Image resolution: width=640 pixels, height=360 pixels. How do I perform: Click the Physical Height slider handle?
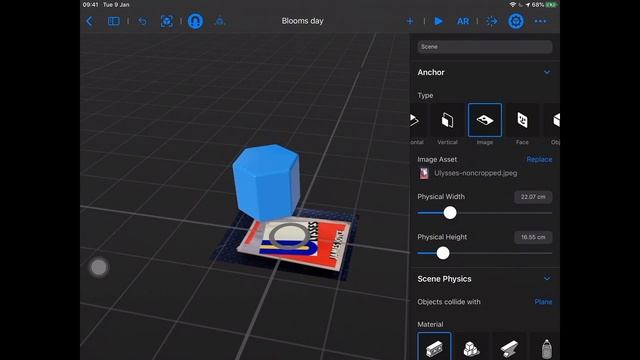[x=443, y=253]
